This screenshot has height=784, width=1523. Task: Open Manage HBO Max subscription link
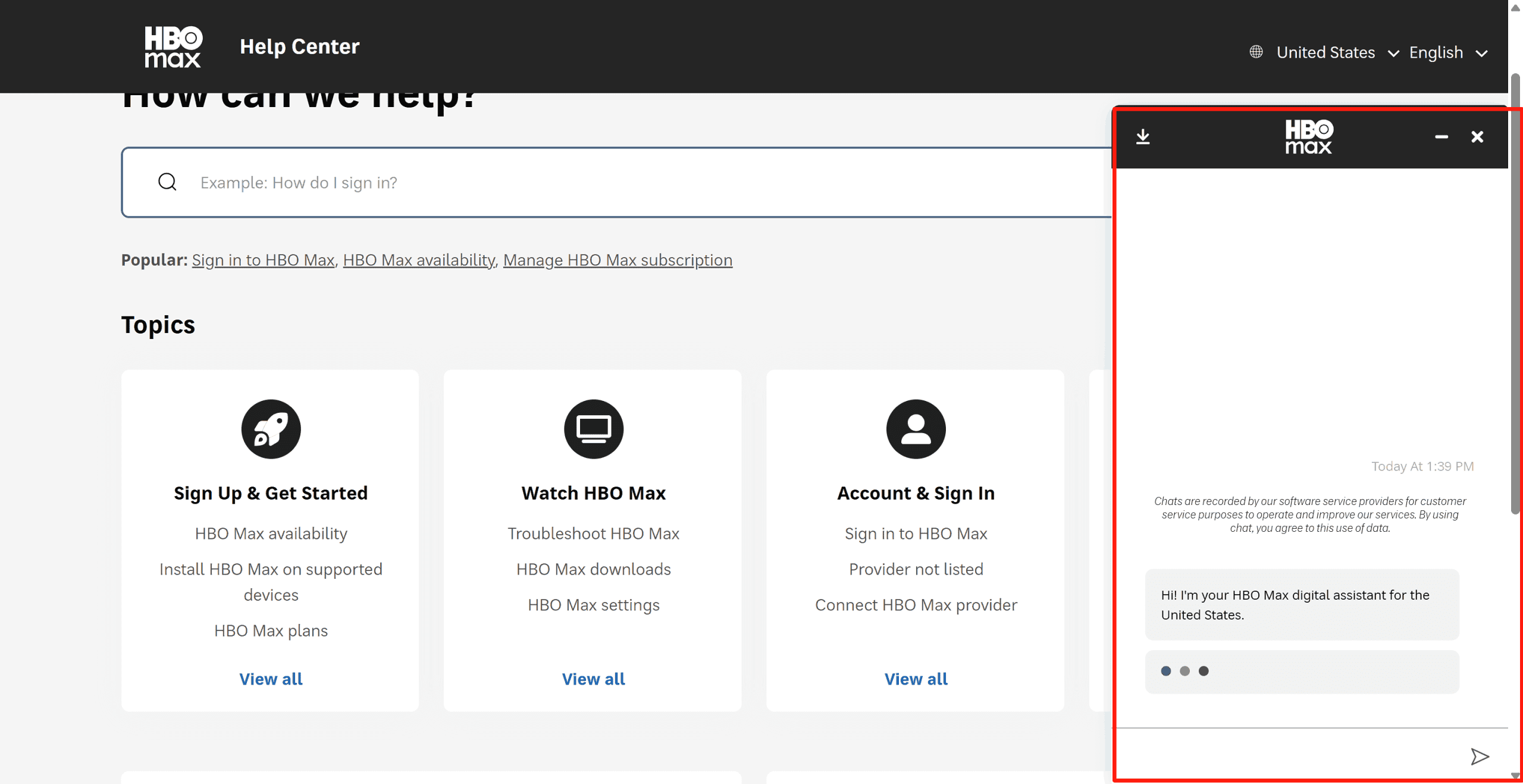click(x=618, y=260)
